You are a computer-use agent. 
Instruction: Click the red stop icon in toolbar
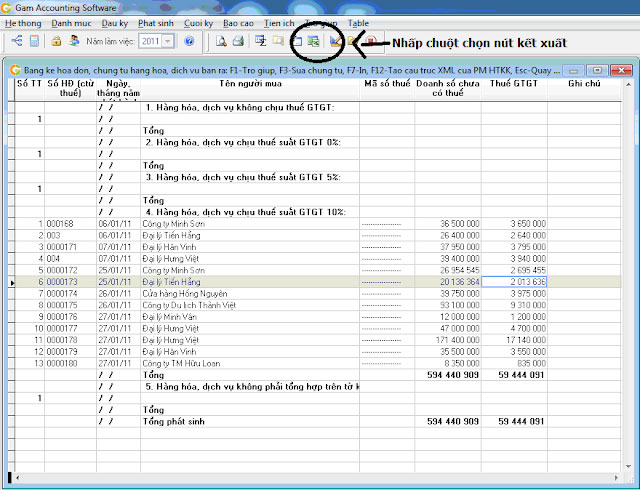372,41
